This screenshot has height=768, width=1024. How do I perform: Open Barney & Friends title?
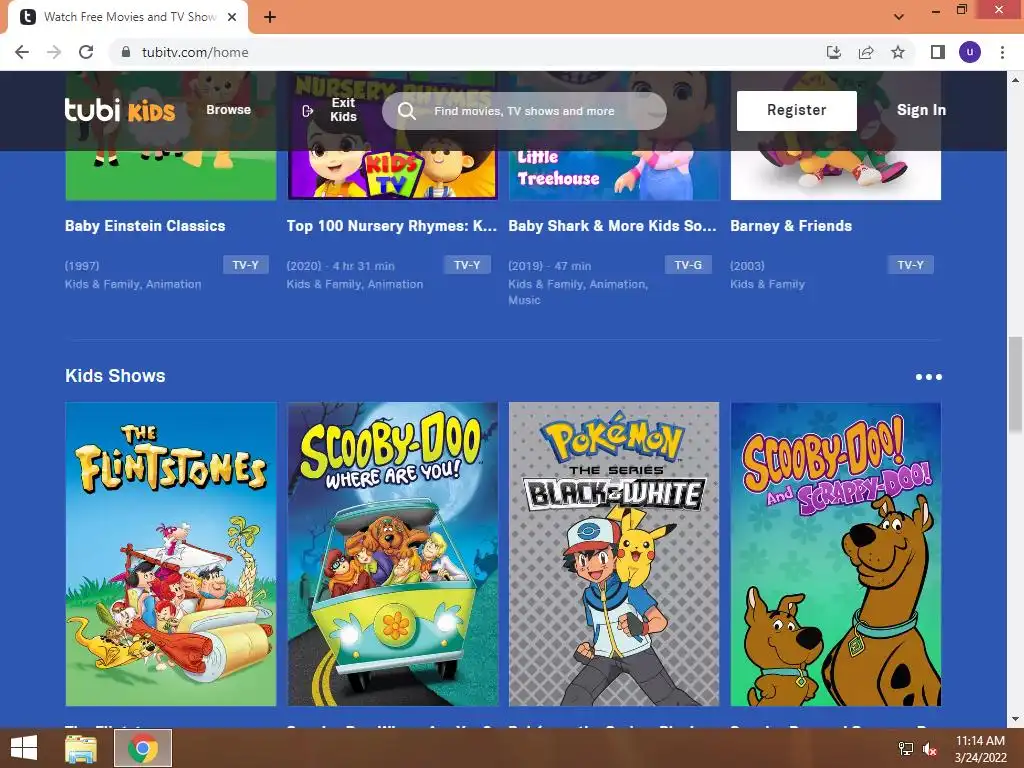(x=791, y=226)
